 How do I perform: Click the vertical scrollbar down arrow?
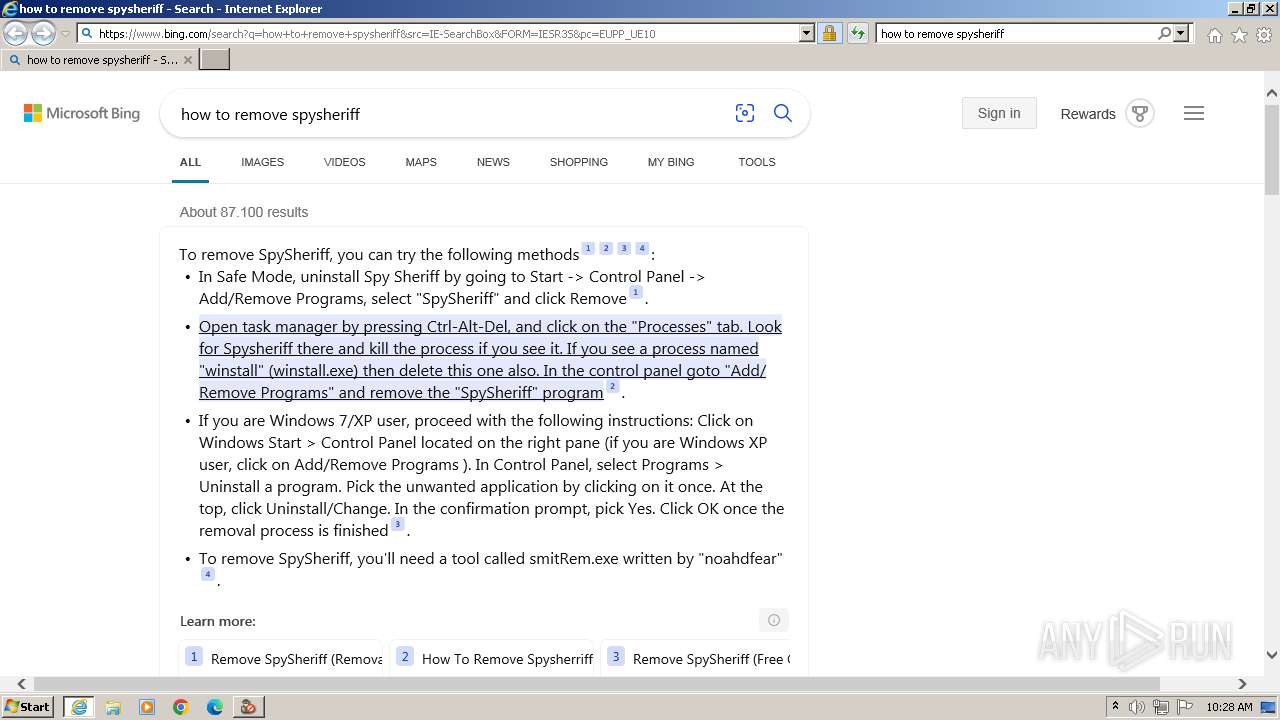(1272, 656)
